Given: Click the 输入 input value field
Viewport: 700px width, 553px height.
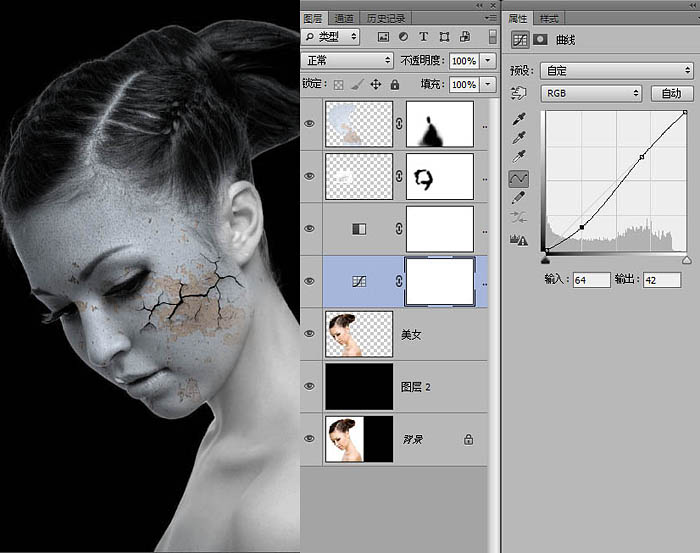Looking at the screenshot, I should (x=592, y=280).
